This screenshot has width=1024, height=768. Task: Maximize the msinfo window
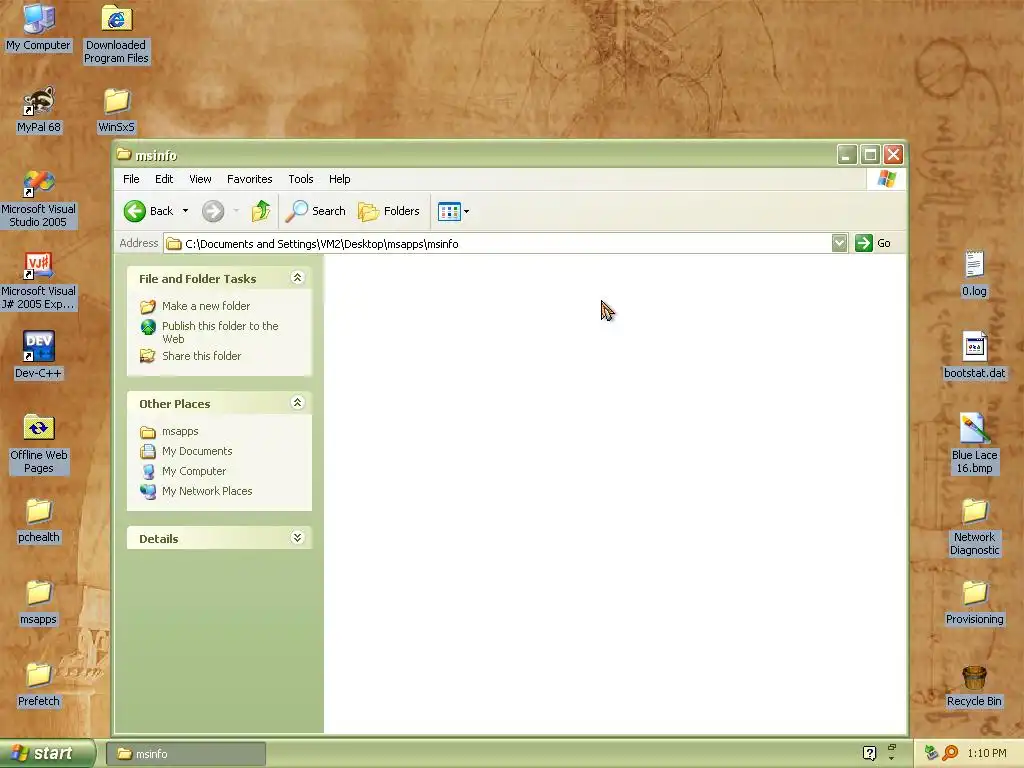[870, 155]
